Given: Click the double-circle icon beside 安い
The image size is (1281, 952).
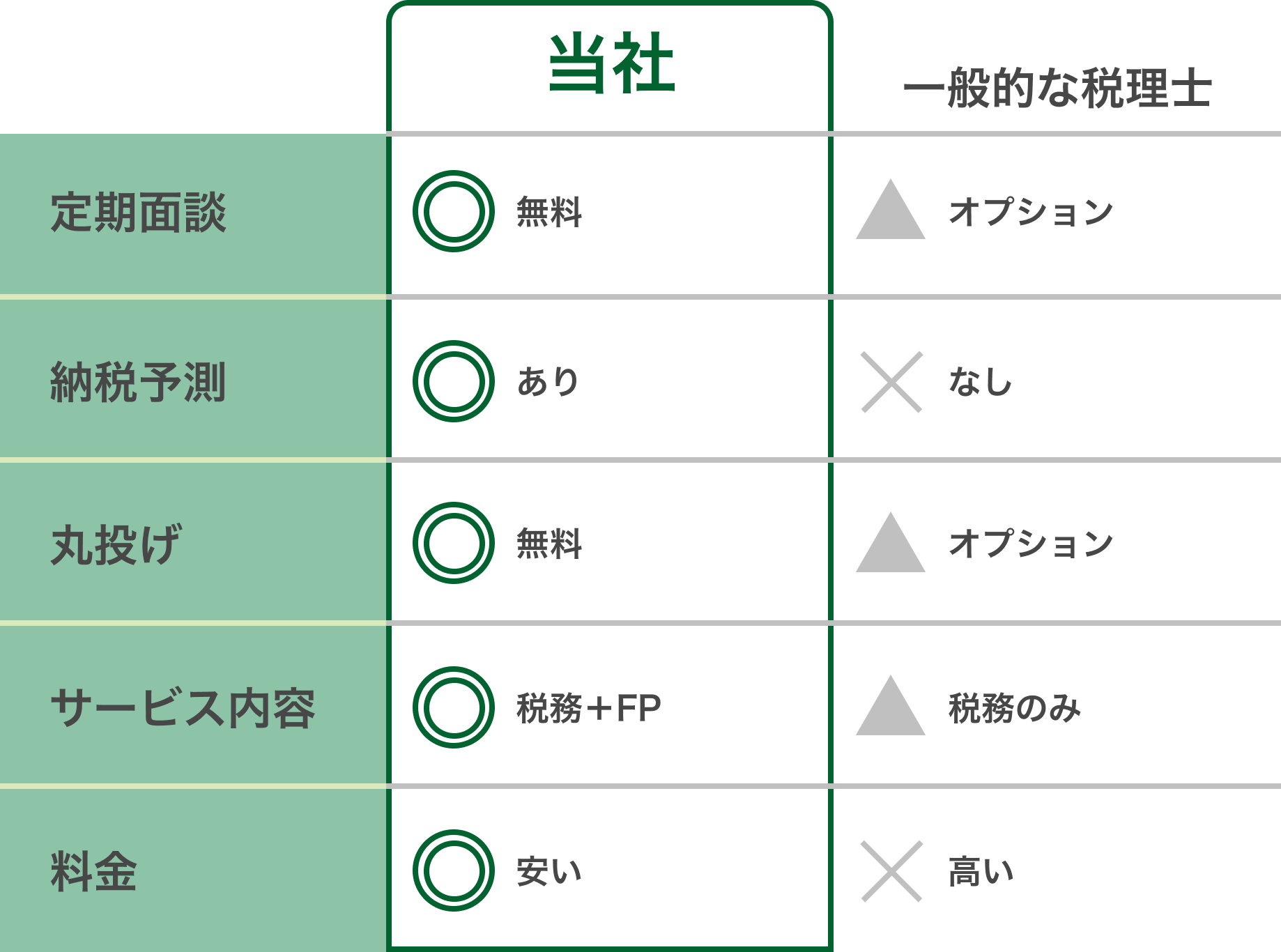Looking at the screenshot, I should pyautogui.click(x=454, y=870).
